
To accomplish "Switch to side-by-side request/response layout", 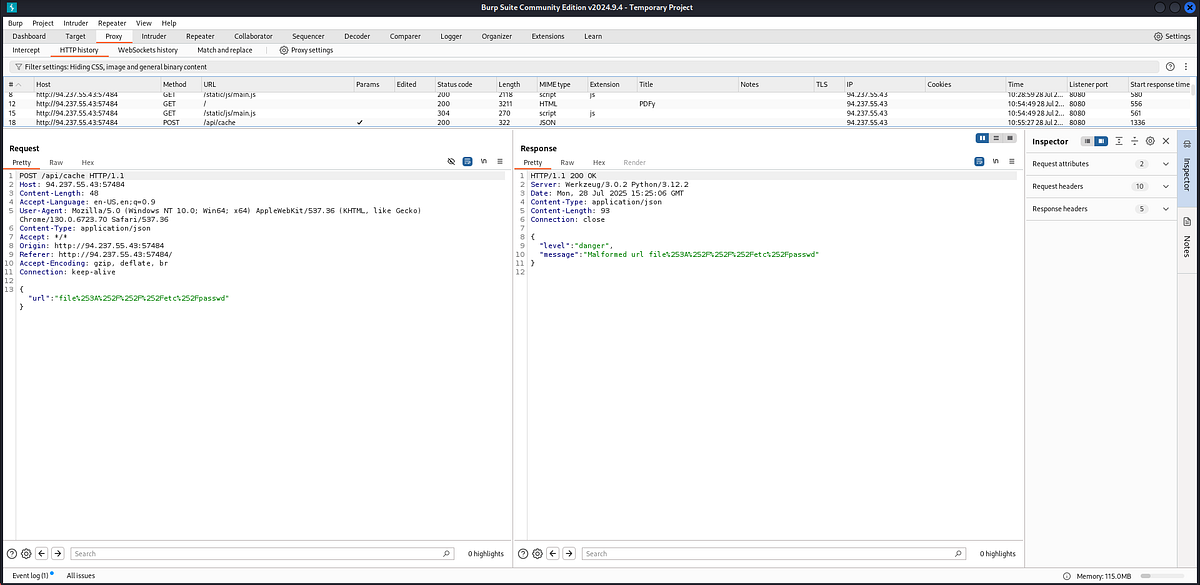I will point(982,138).
